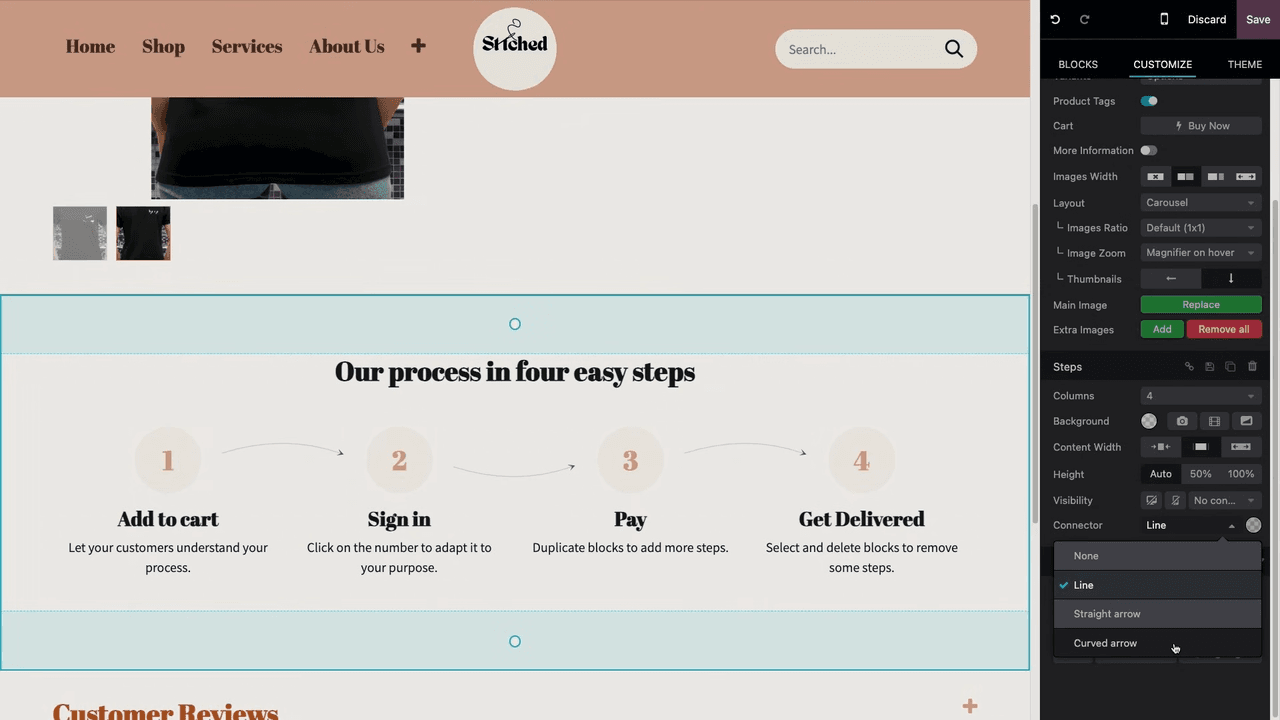
Task: Enable the More Information switch
Action: 1149,150
